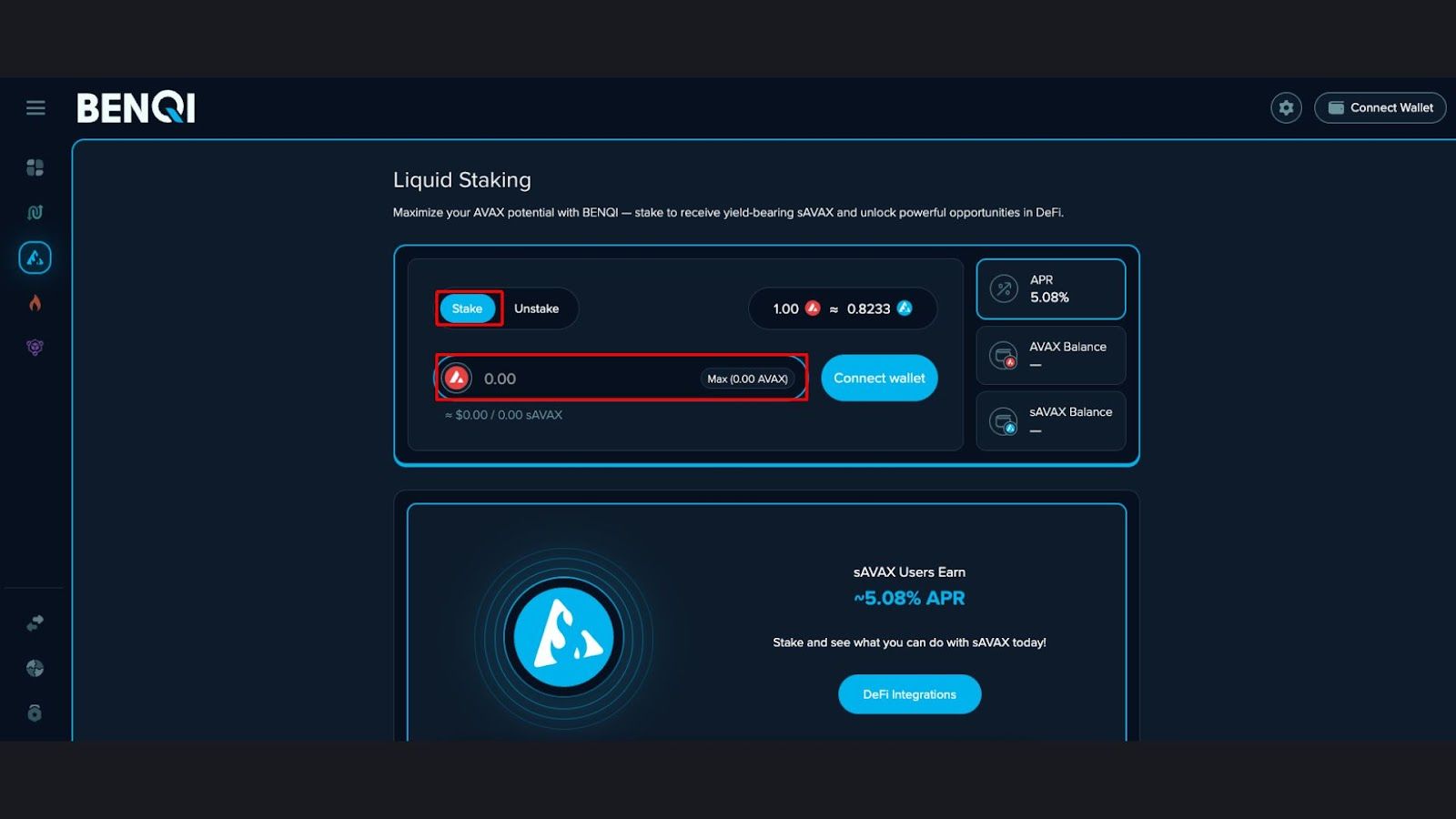
Task: Click the '≈ $0.00 / 0.00 sAVAX' text
Action: [x=503, y=415]
